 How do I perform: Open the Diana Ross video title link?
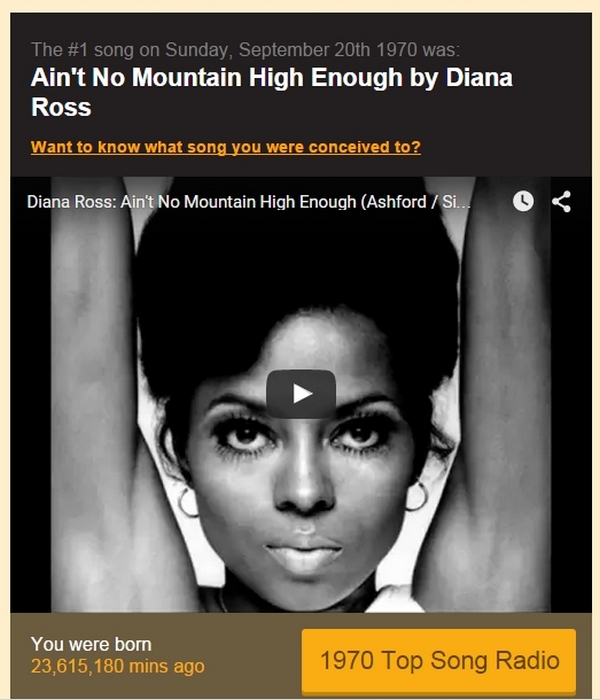pos(249,202)
